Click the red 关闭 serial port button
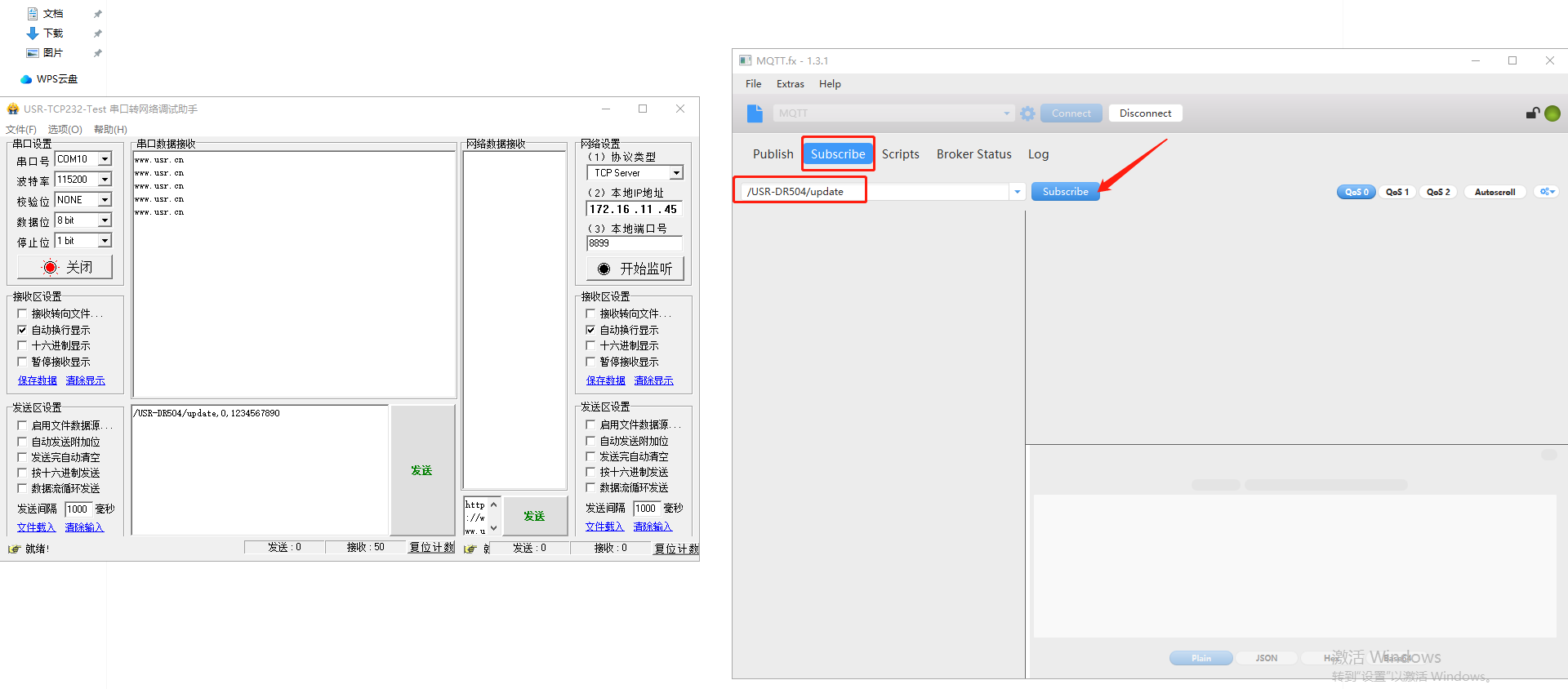The image size is (1568, 689). (65, 267)
